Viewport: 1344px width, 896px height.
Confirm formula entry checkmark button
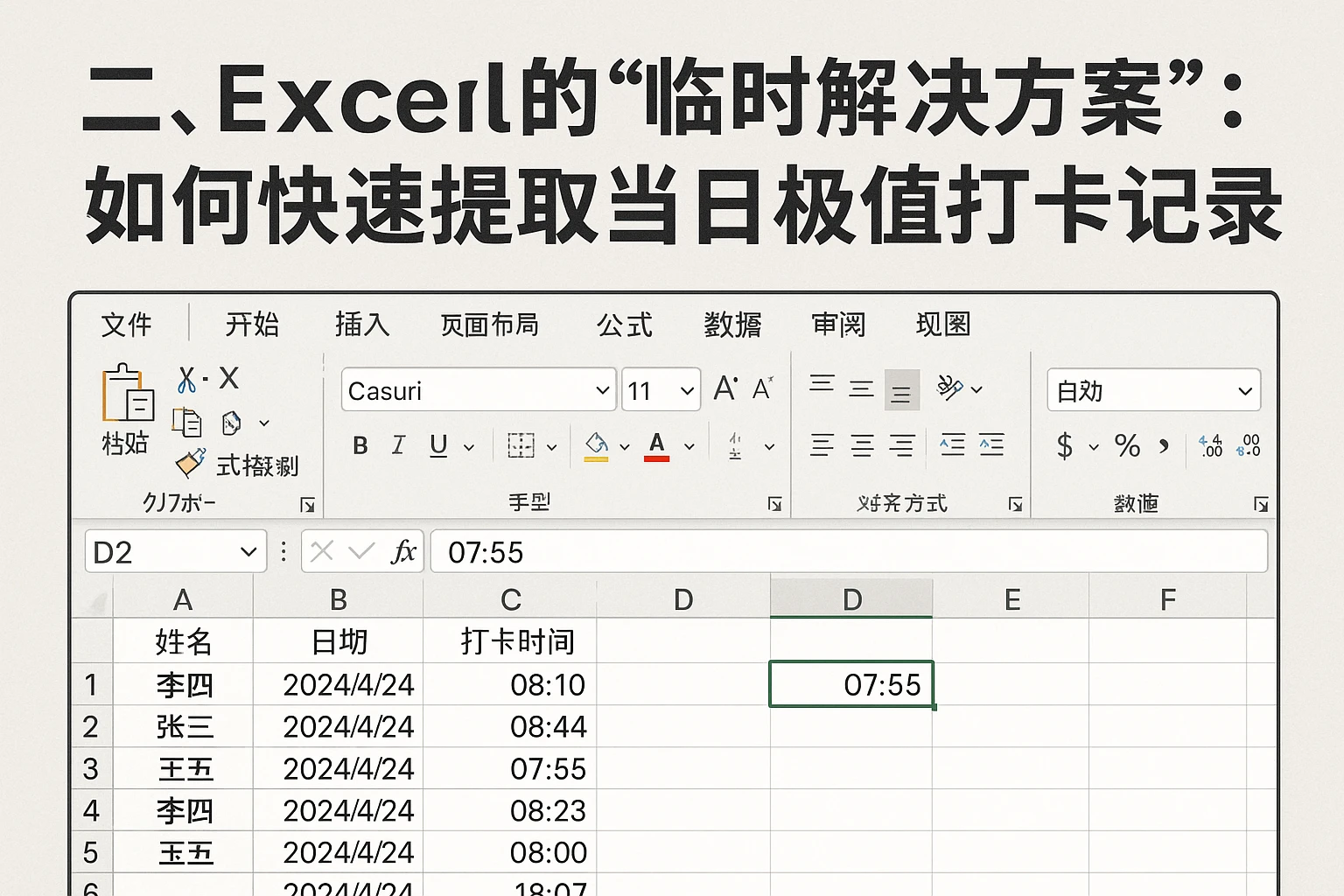pos(361,551)
